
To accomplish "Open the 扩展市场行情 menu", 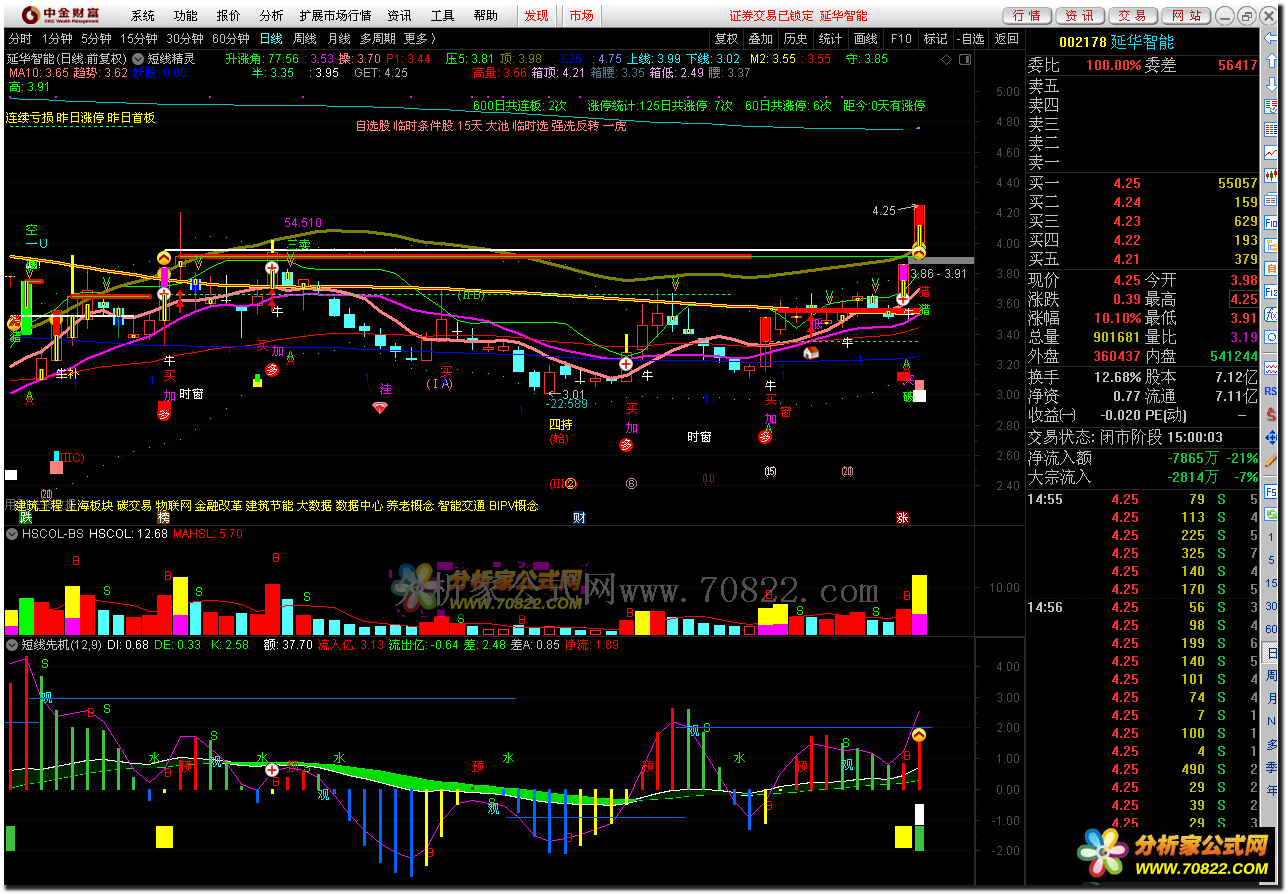I will pos(335,16).
